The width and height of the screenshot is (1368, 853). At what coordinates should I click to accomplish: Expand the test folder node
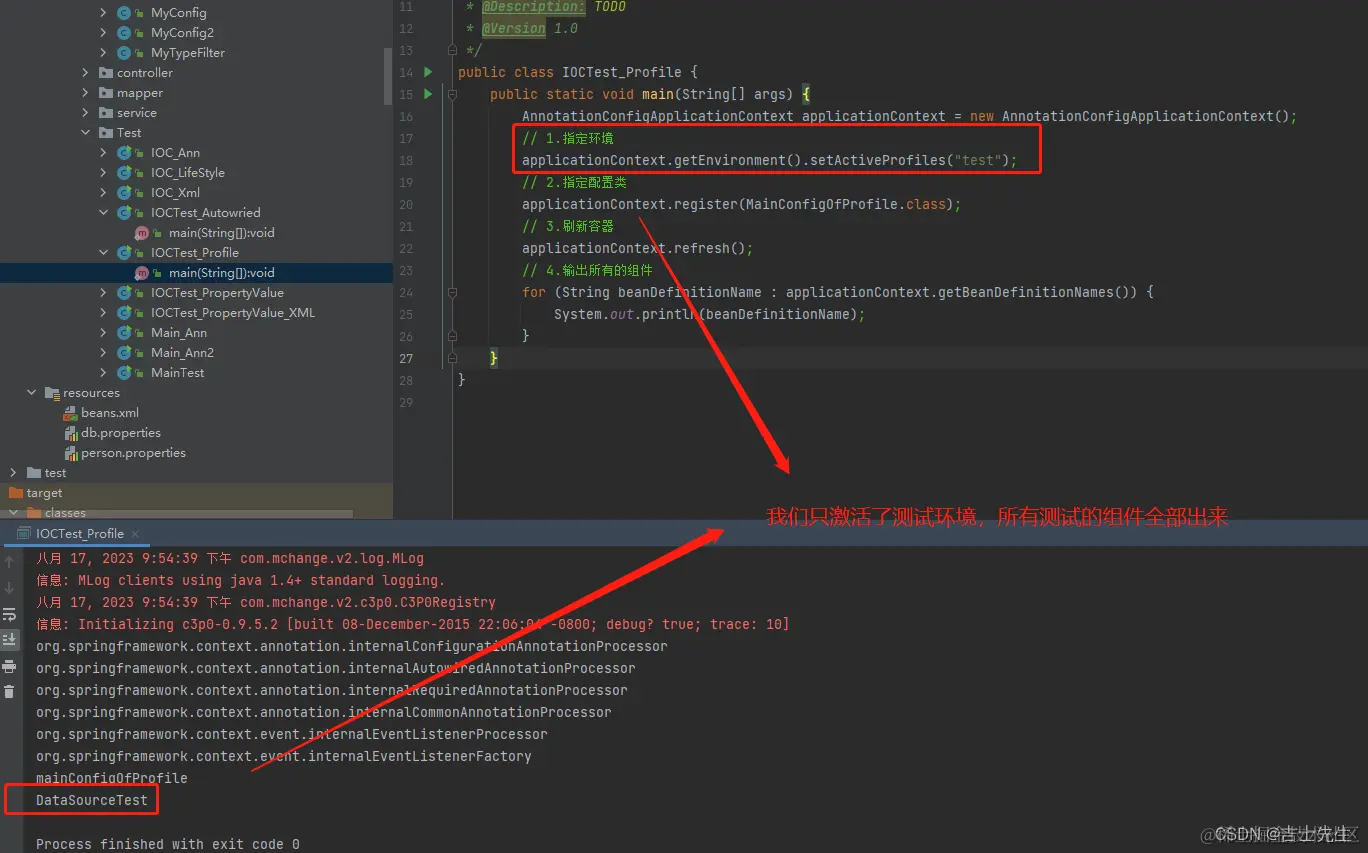(x=13, y=473)
